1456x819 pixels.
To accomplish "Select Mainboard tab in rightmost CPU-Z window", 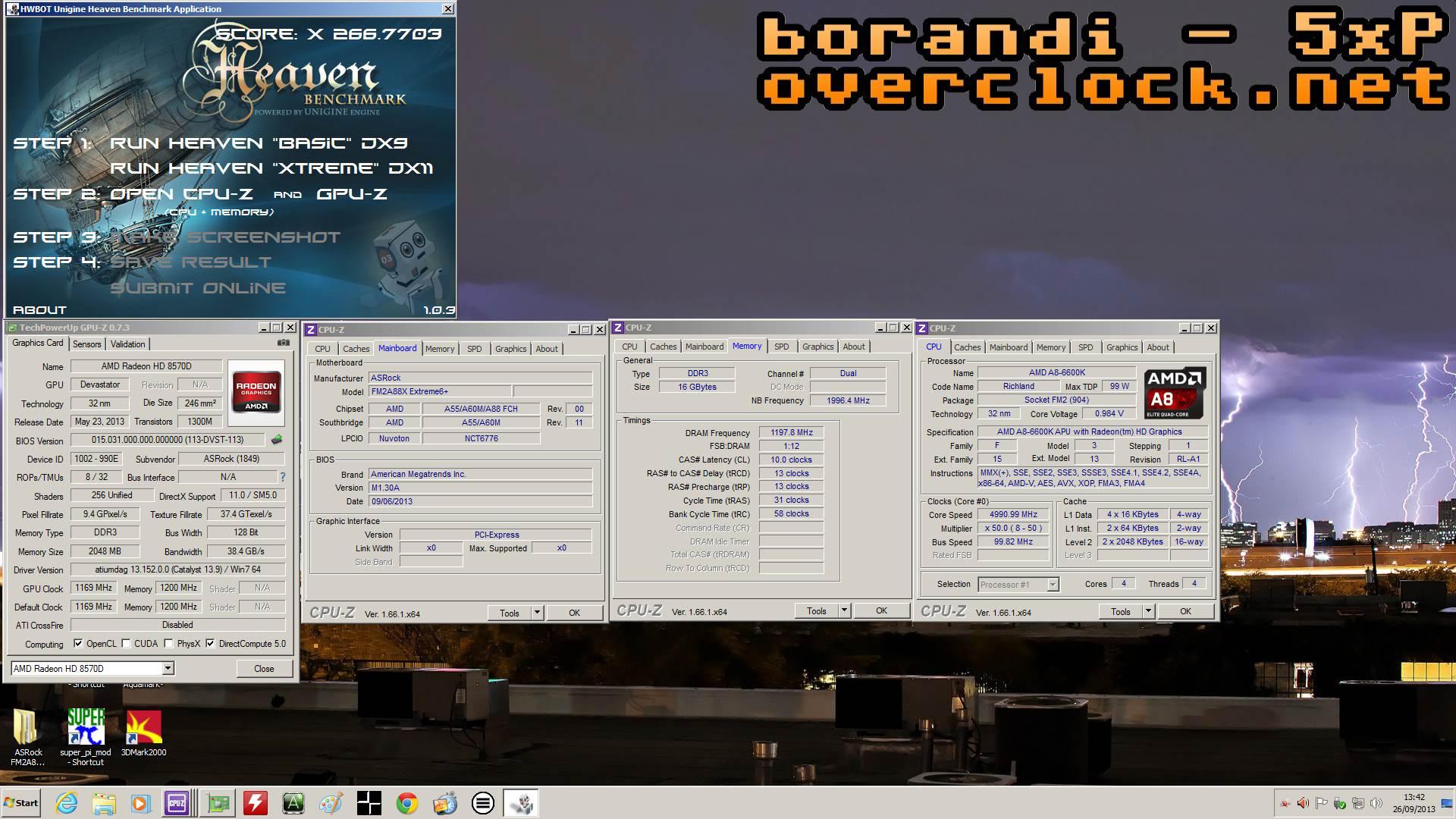I will 1008,347.
